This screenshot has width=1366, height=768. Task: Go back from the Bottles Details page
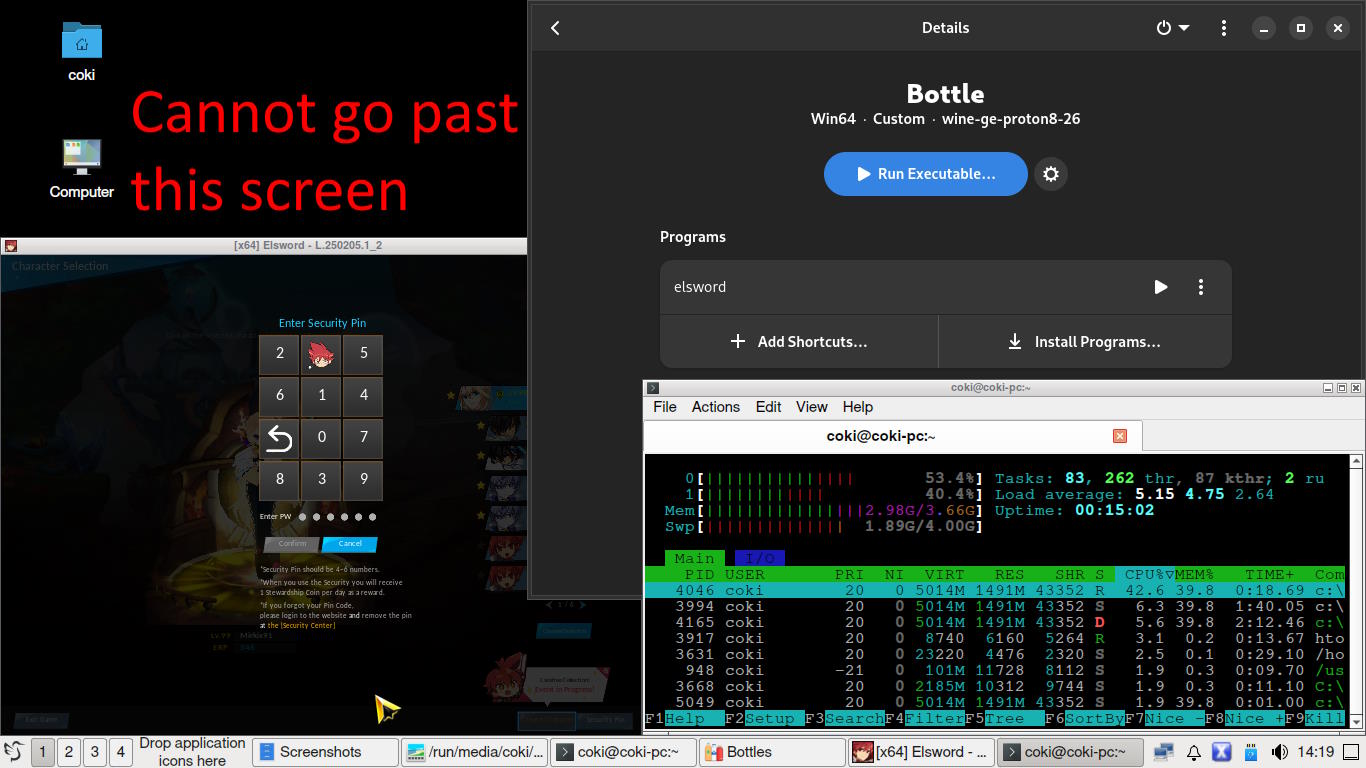point(555,28)
